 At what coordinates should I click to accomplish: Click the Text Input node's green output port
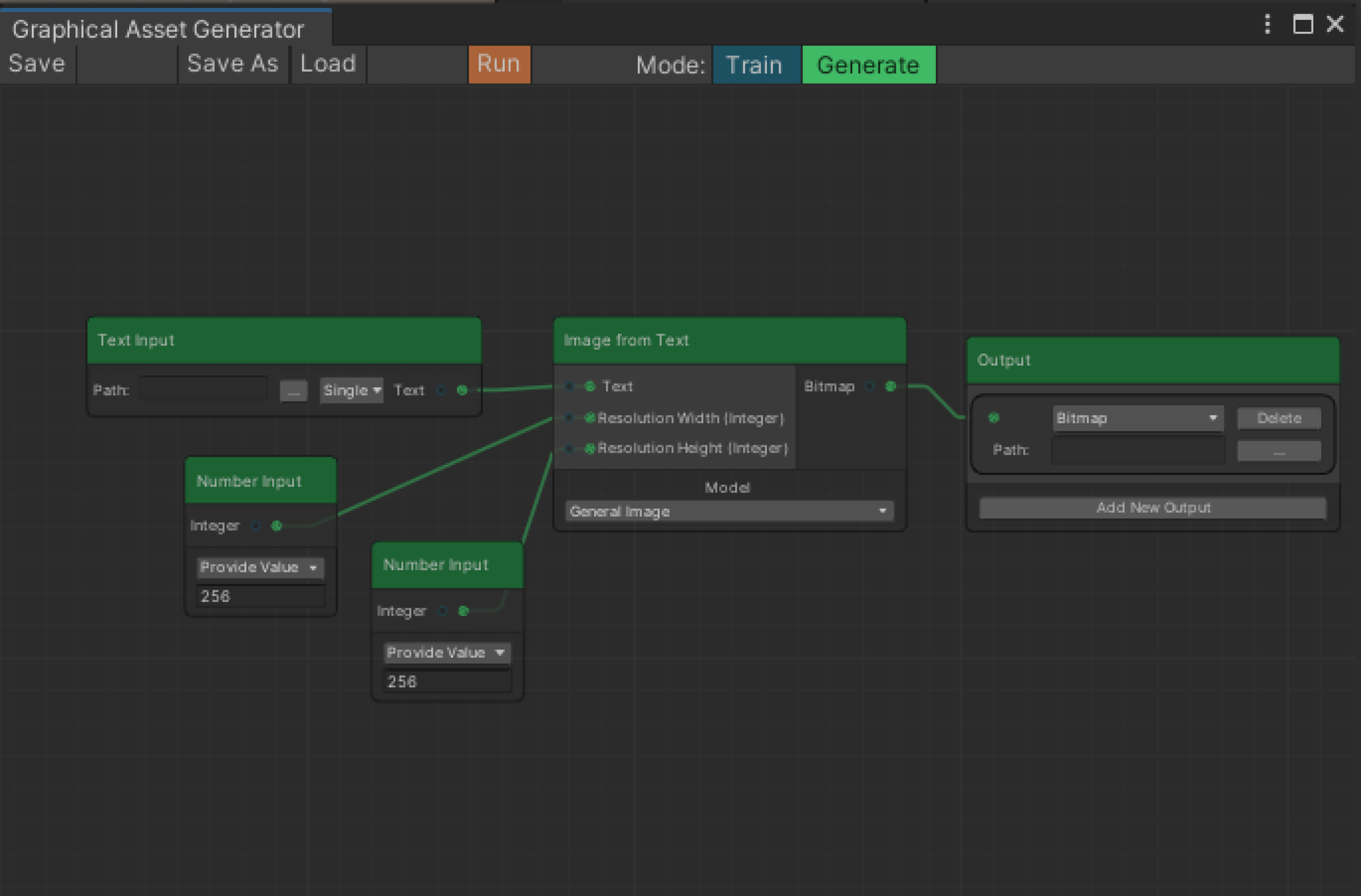462,390
